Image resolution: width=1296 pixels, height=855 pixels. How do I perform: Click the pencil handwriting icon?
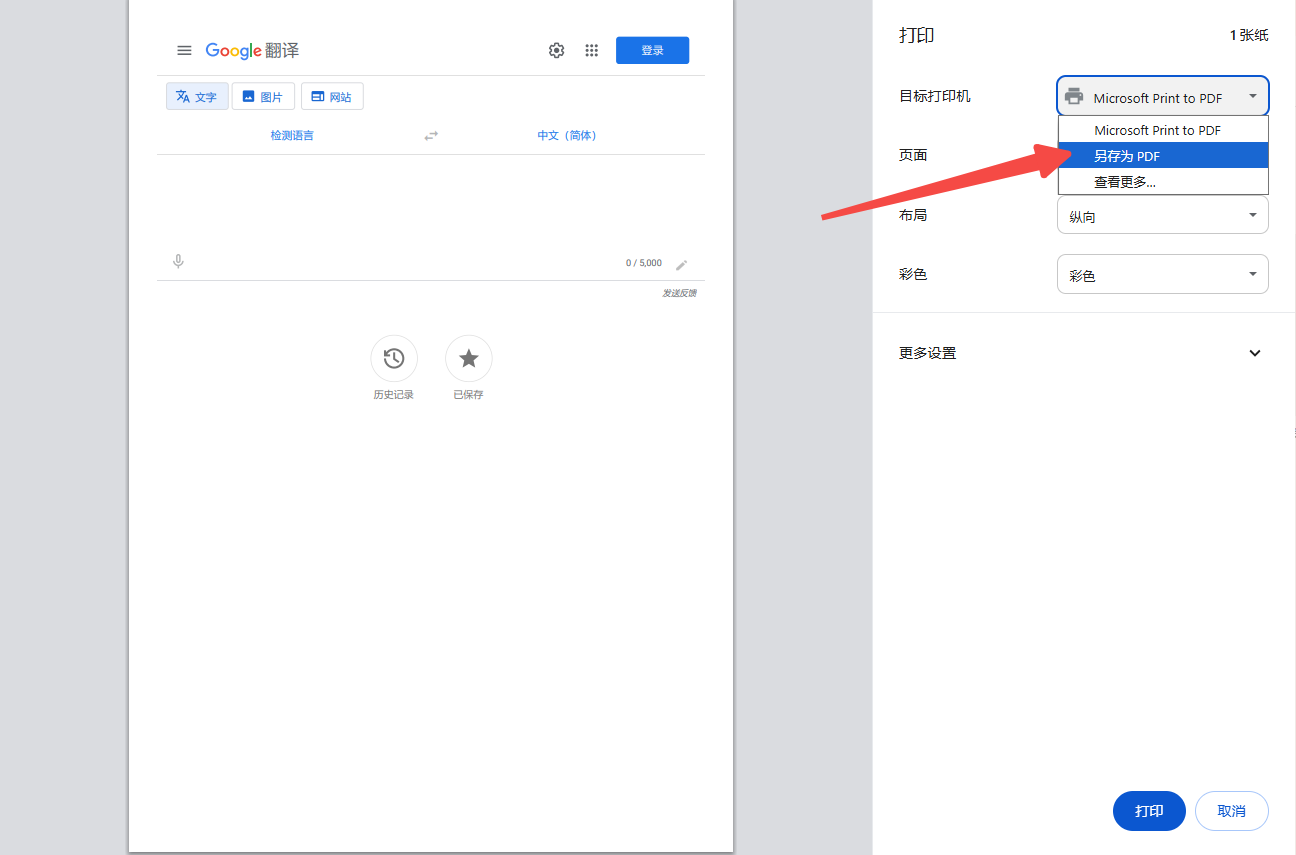coord(682,265)
